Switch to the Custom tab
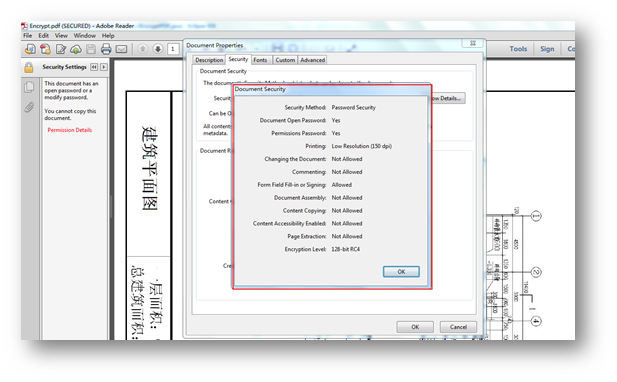This screenshot has height=382, width=617. click(285, 60)
